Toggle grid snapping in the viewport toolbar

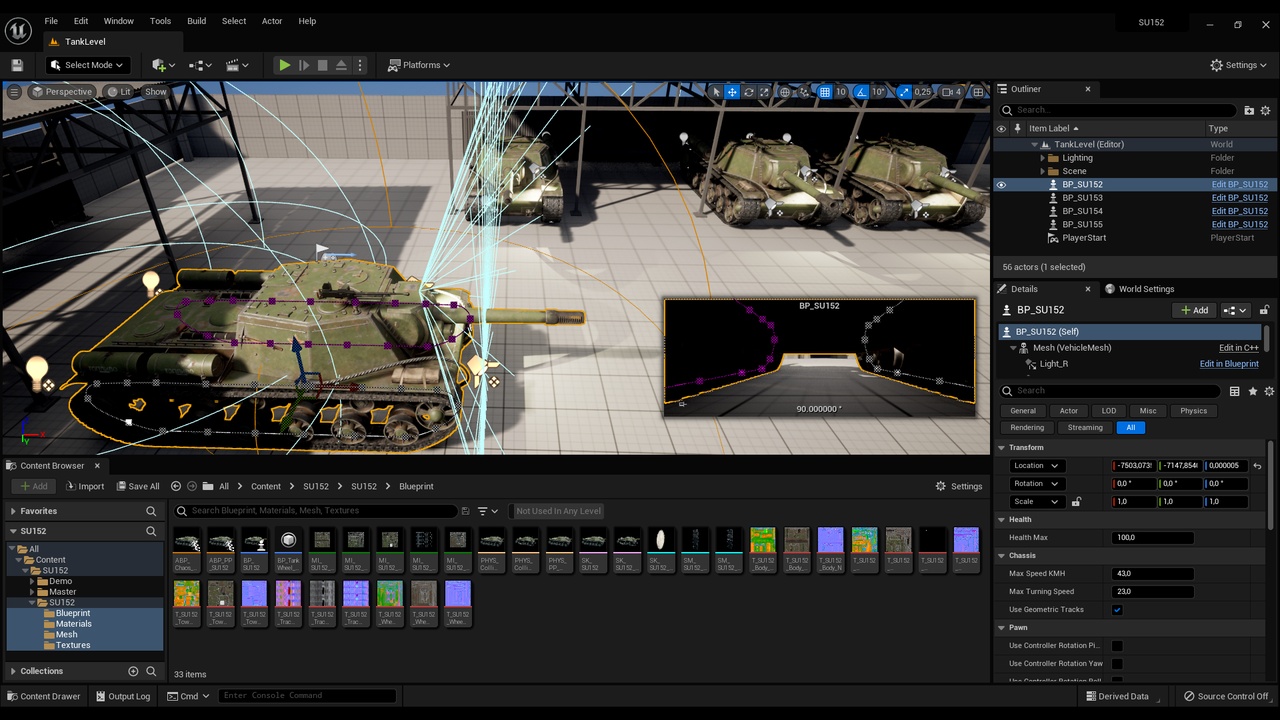[x=825, y=92]
